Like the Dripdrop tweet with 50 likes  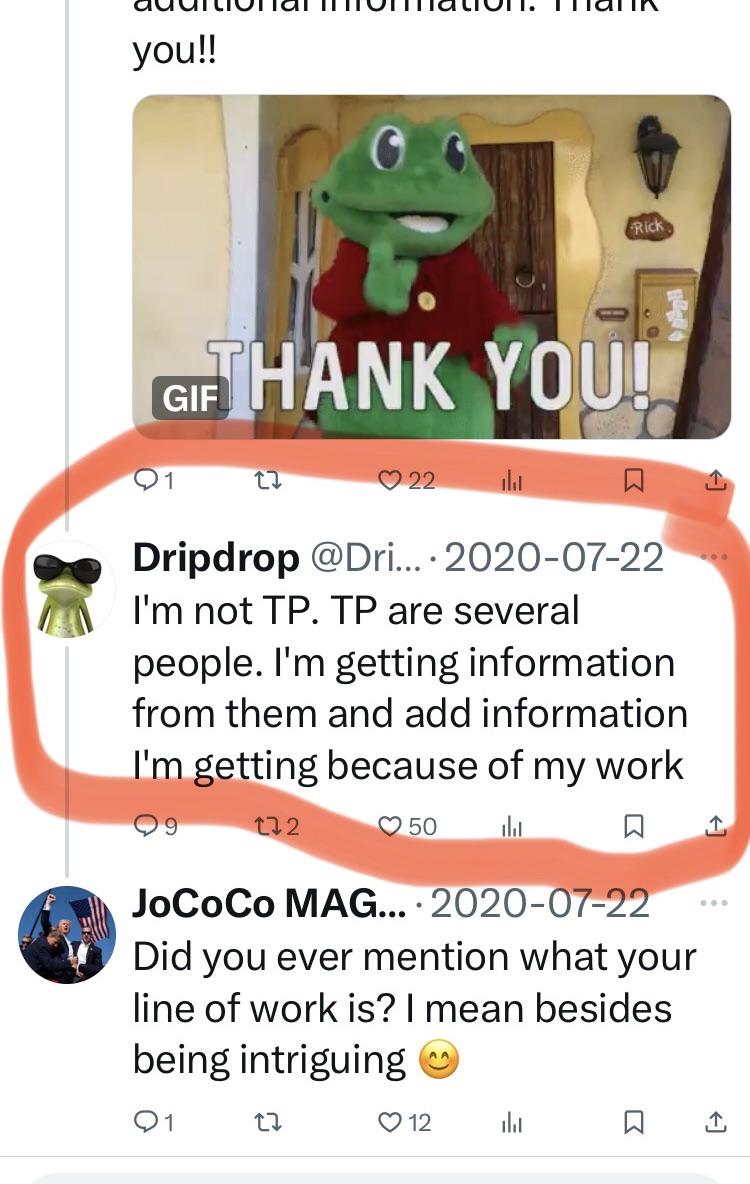(x=407, y=826)
